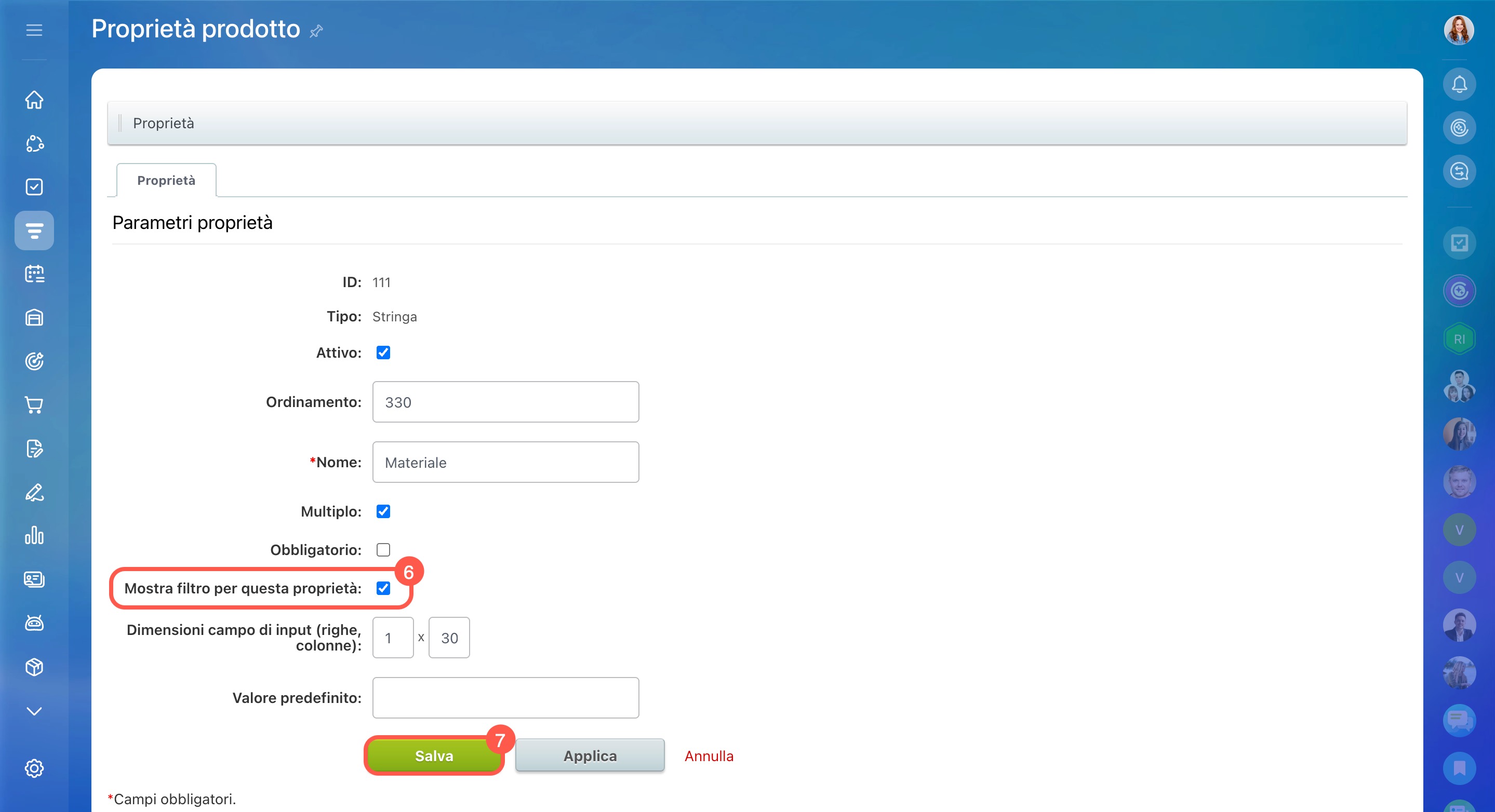
Task: Click the green Salva button
Action: [434, 756]
